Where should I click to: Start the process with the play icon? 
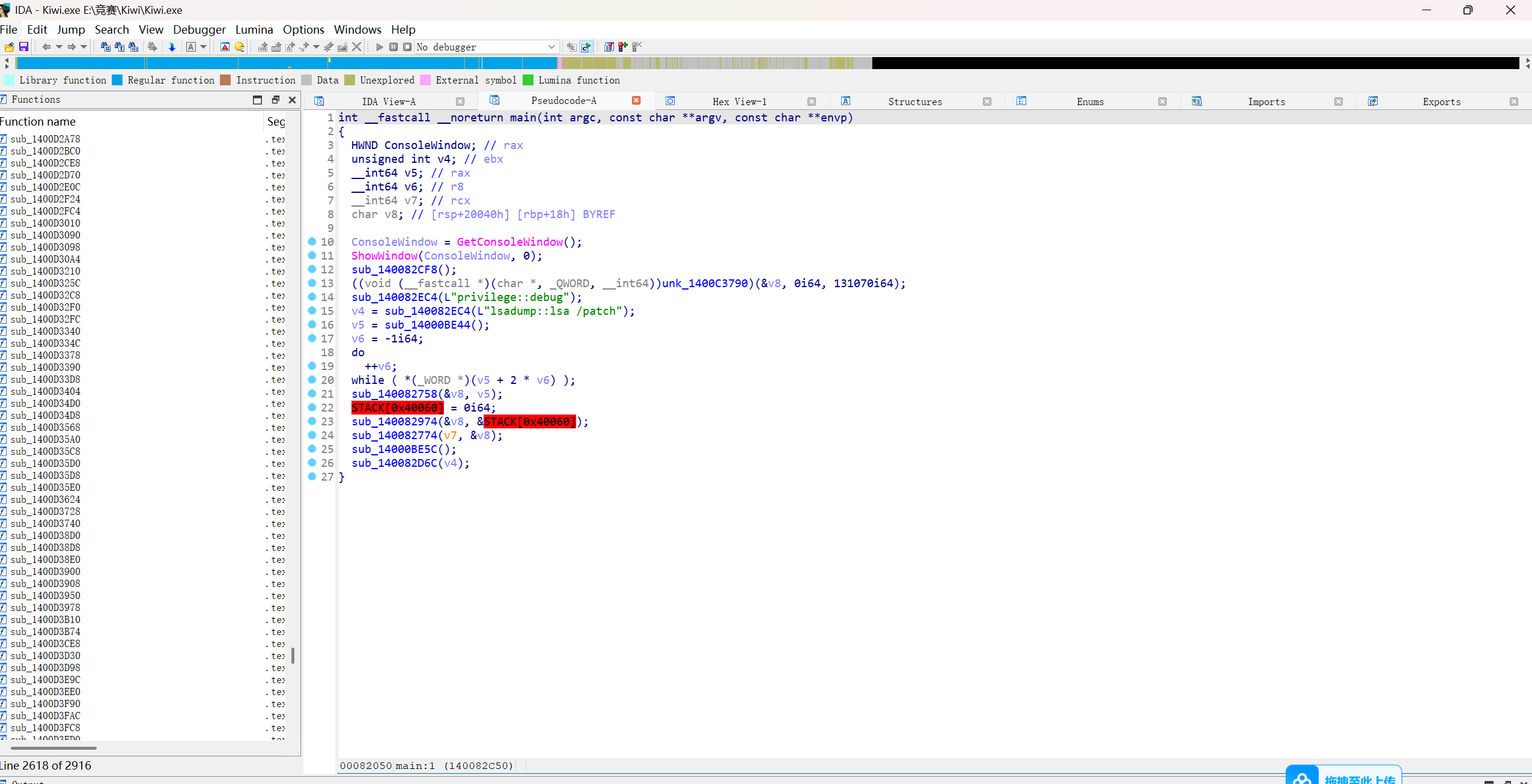pyautogui.click(x=379, y=47)
